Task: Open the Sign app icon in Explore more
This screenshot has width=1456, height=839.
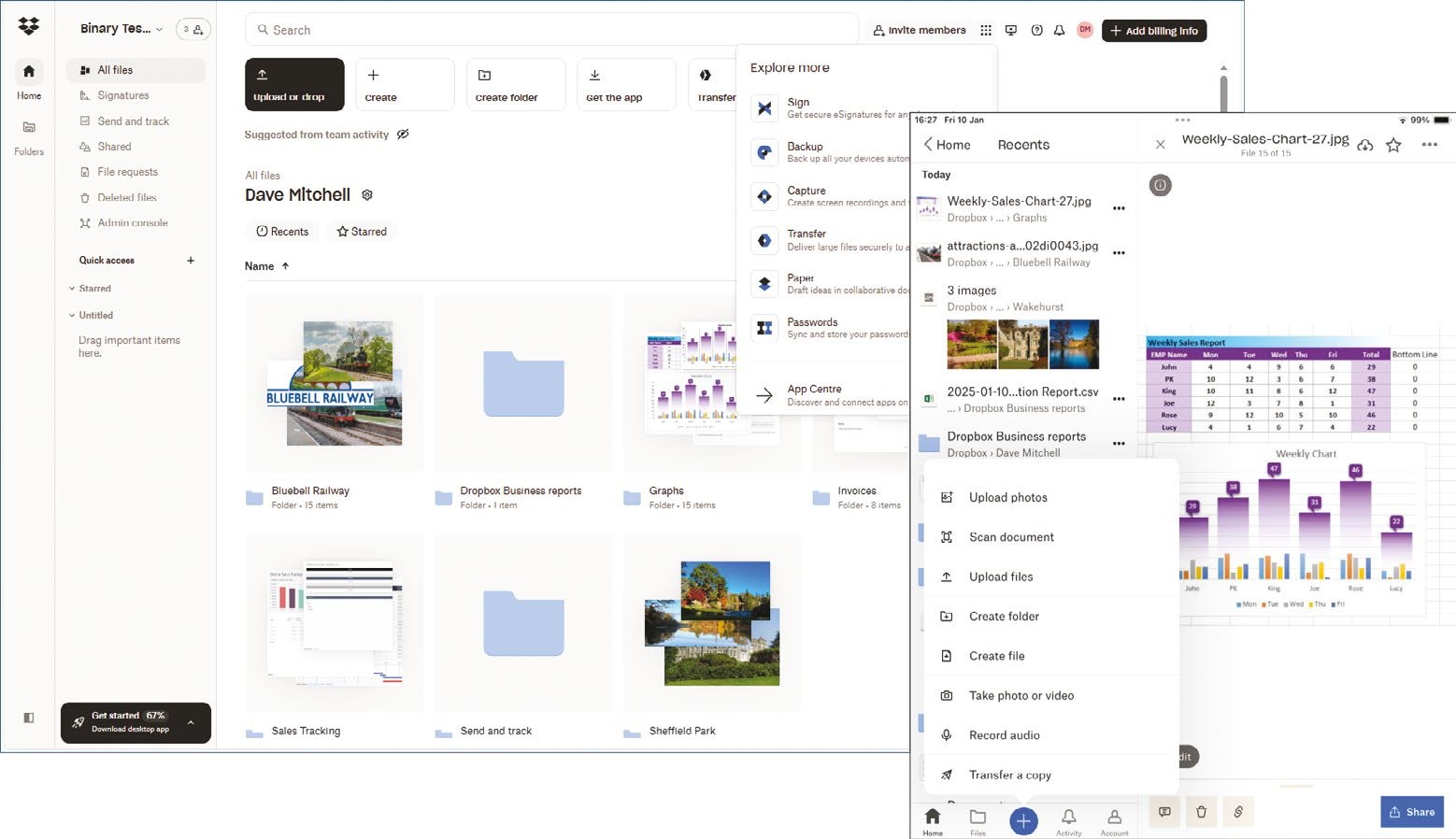Action: pyautogui.click(x=764, y=108)
